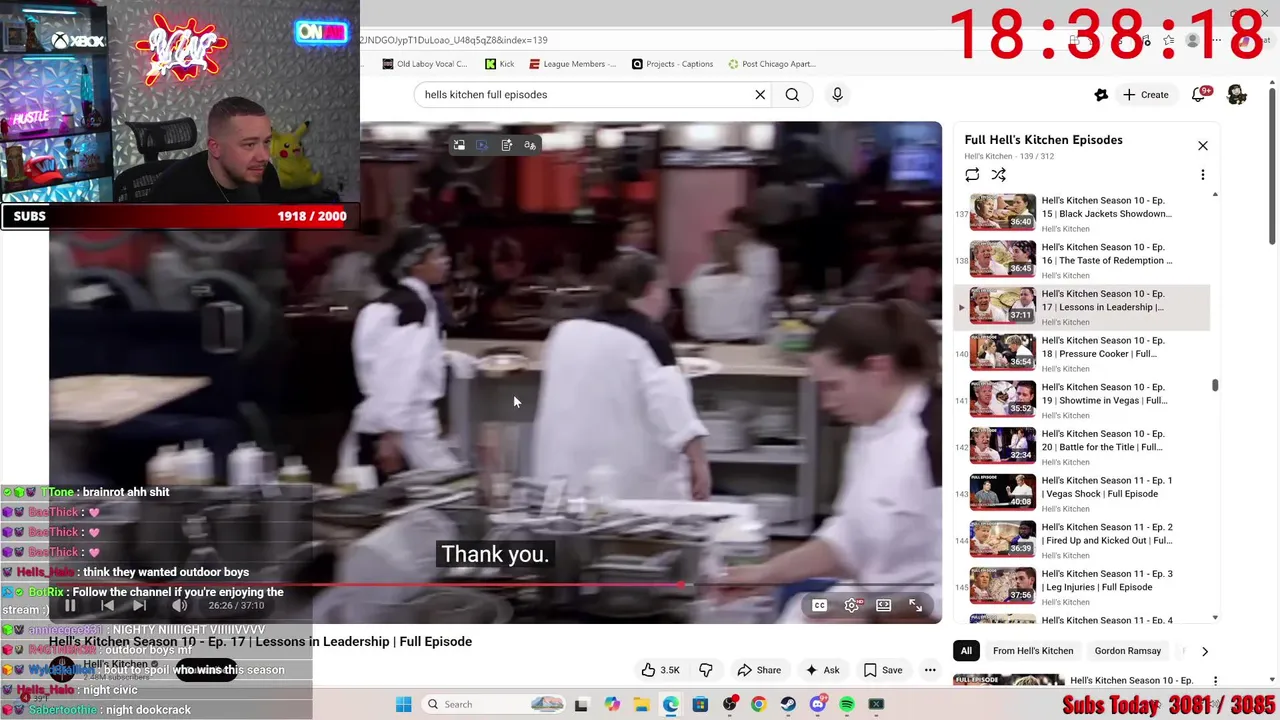Click the translate (aあ) overlay icon on the video

pyautogui.click(x=530, y=145)
